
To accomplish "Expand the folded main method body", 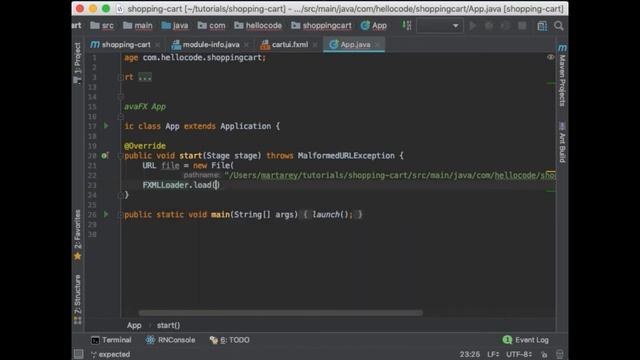I will coord(120,215).
